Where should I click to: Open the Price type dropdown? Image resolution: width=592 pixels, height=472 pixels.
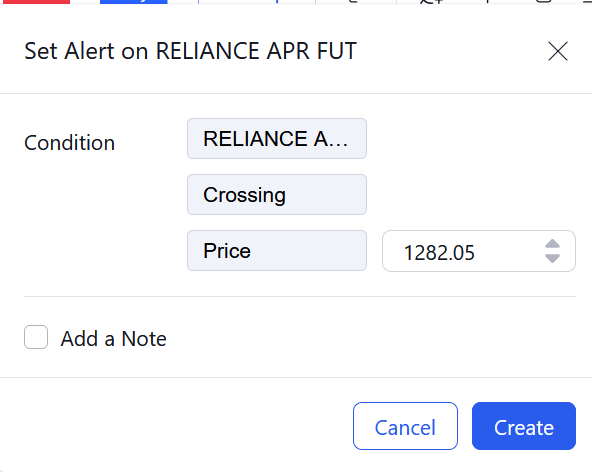(277, 251)
